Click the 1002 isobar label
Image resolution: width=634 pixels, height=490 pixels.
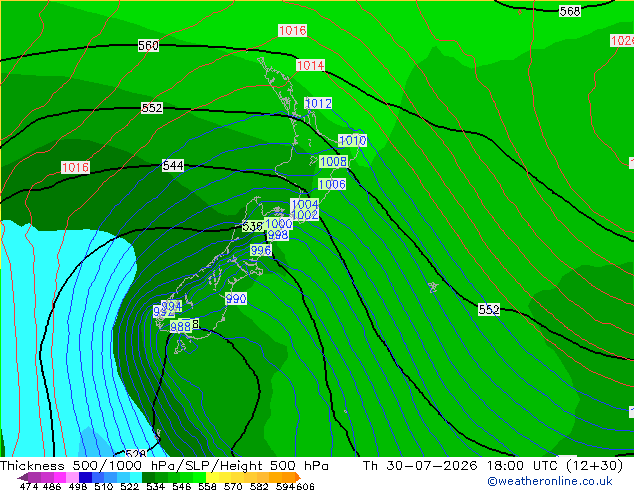pos(304,215)
